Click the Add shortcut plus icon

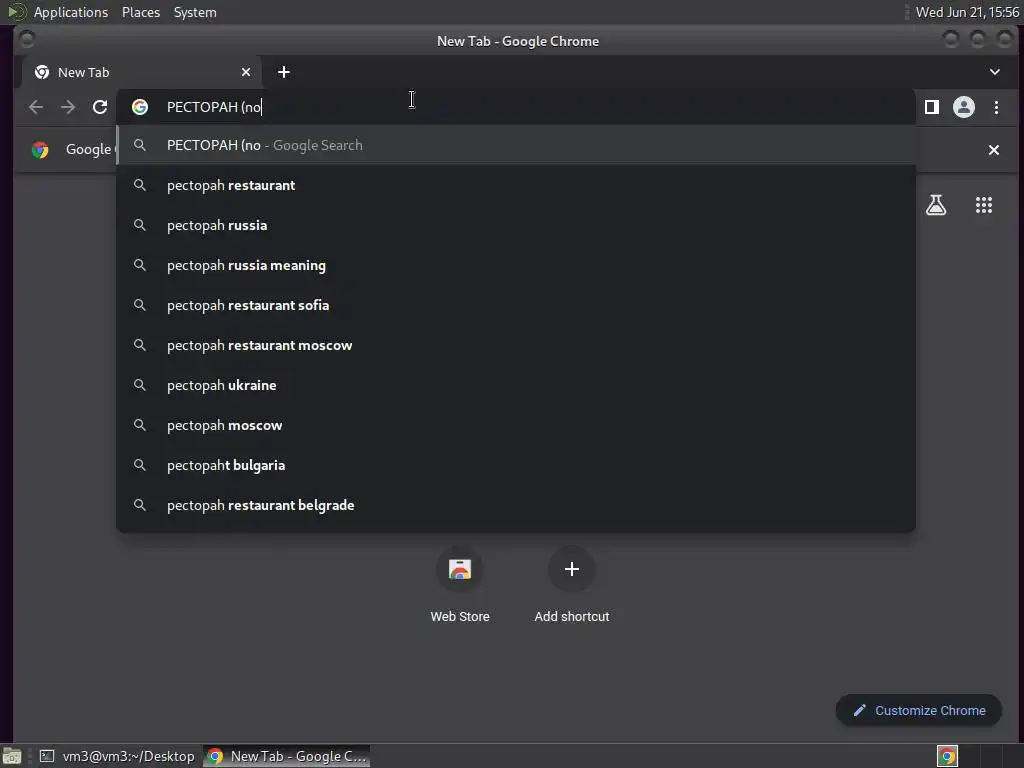coord(571,569)
